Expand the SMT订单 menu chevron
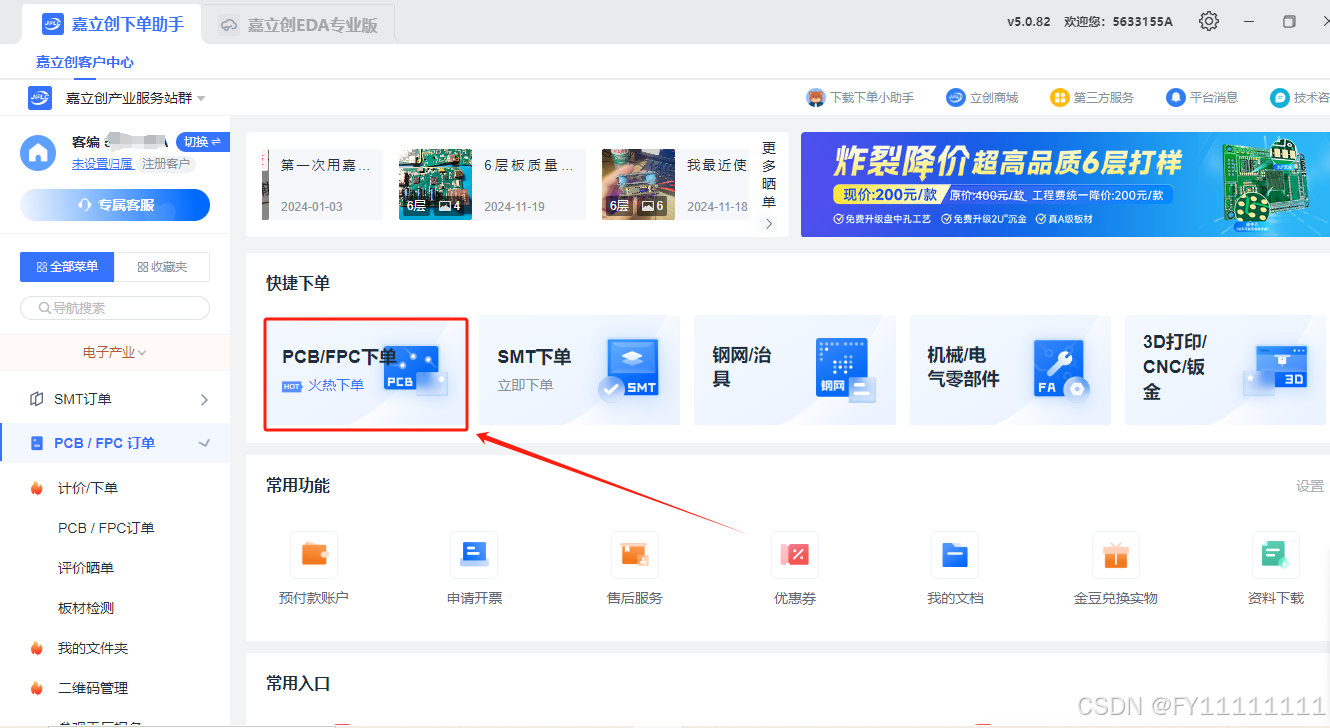Viewport: 1330px width, 728px height. [204, 399]
